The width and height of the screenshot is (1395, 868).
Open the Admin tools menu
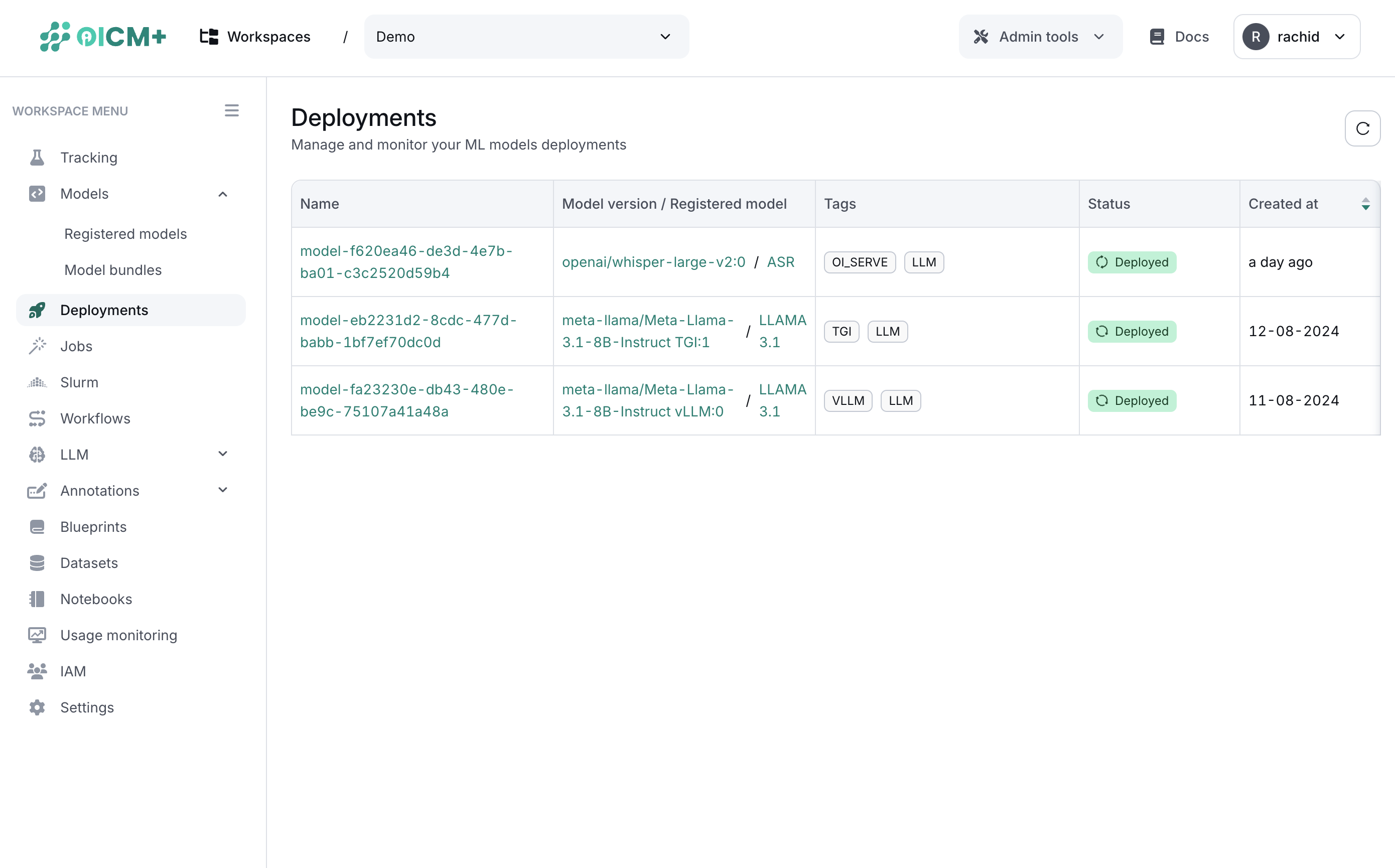(x=1040, y=36)
